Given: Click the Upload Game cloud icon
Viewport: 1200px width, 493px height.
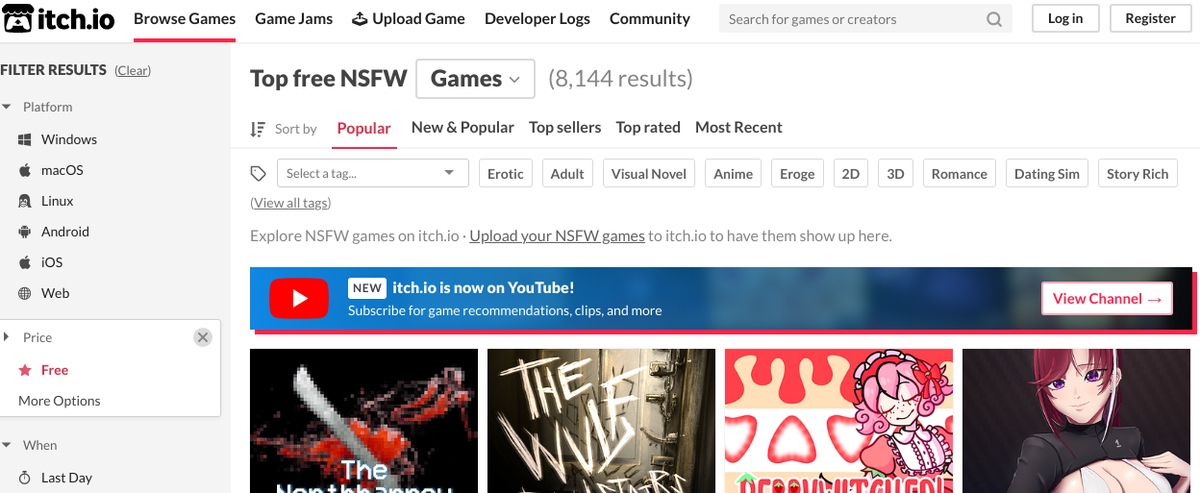Looking at the screenshot, I should point(360,19).
